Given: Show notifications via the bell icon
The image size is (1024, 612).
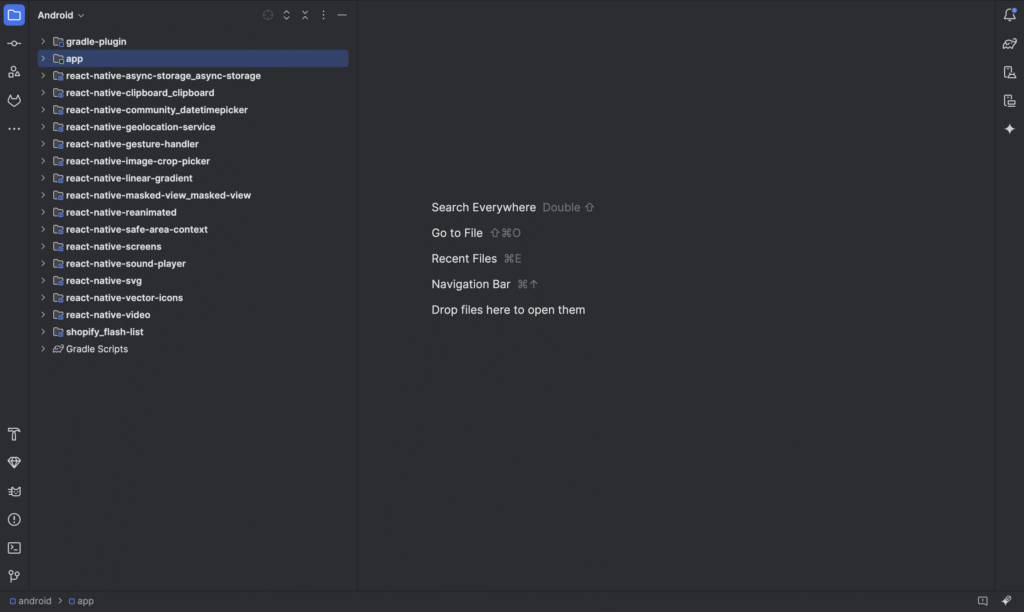Looking at the screenshot, I should 1009,15.
